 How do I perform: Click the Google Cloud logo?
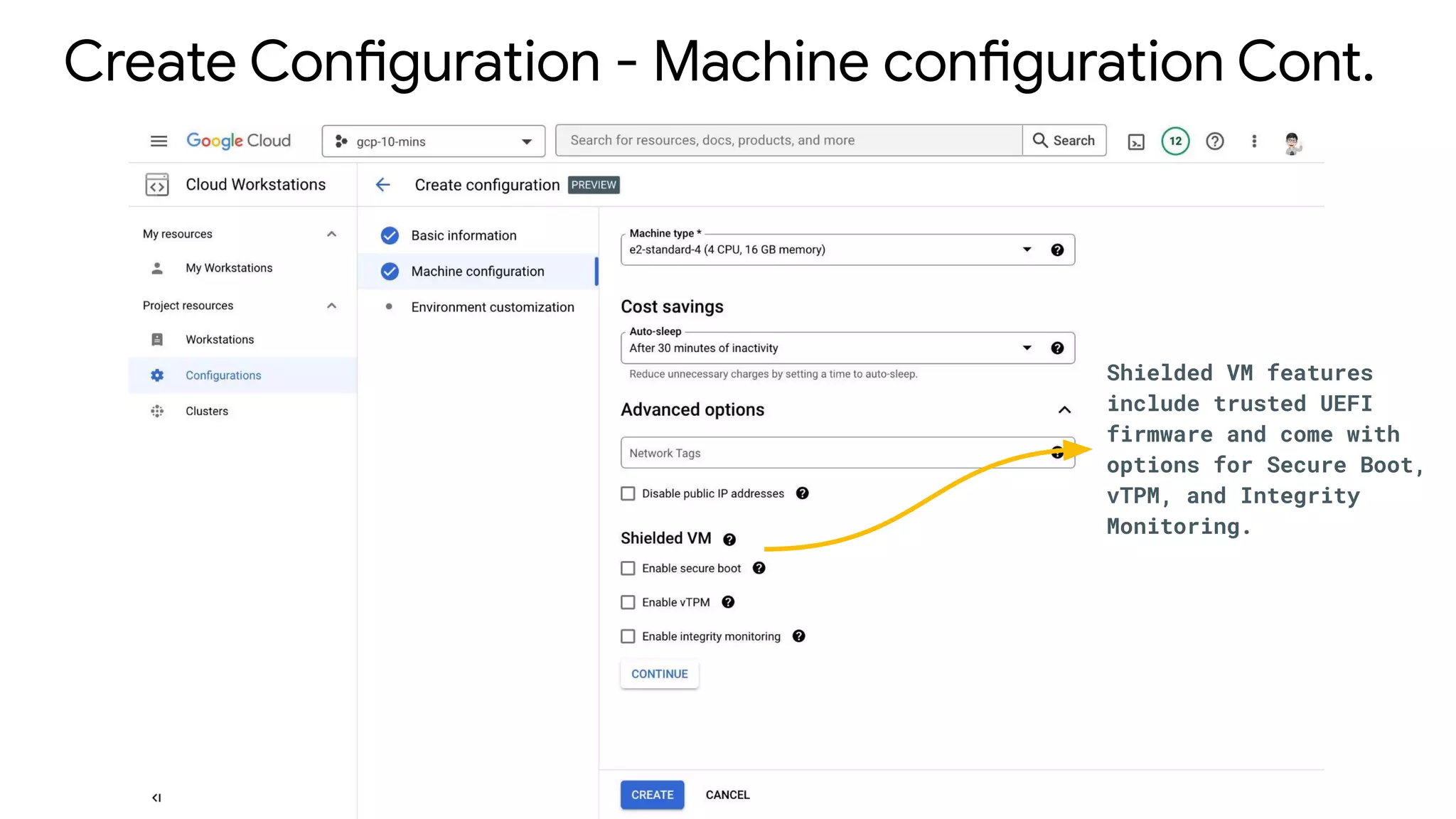(x=238, y=141)
